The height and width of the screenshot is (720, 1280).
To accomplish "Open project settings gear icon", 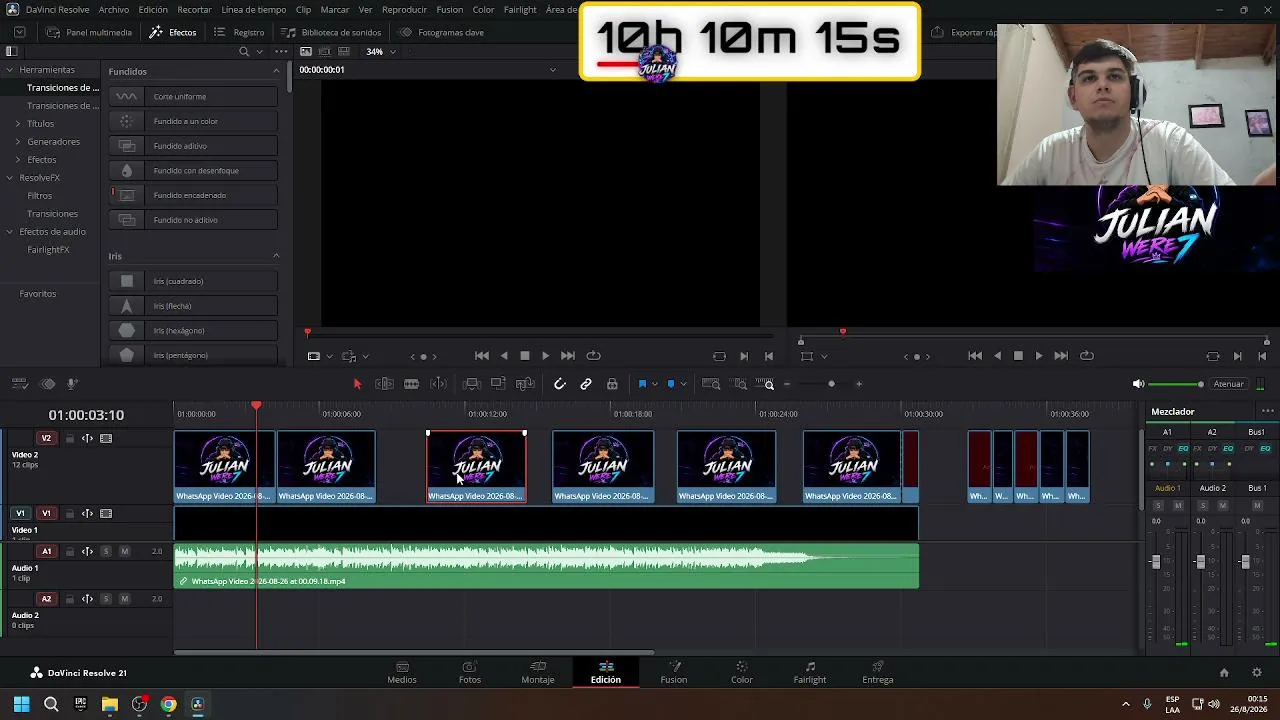I will point(1257,673).
